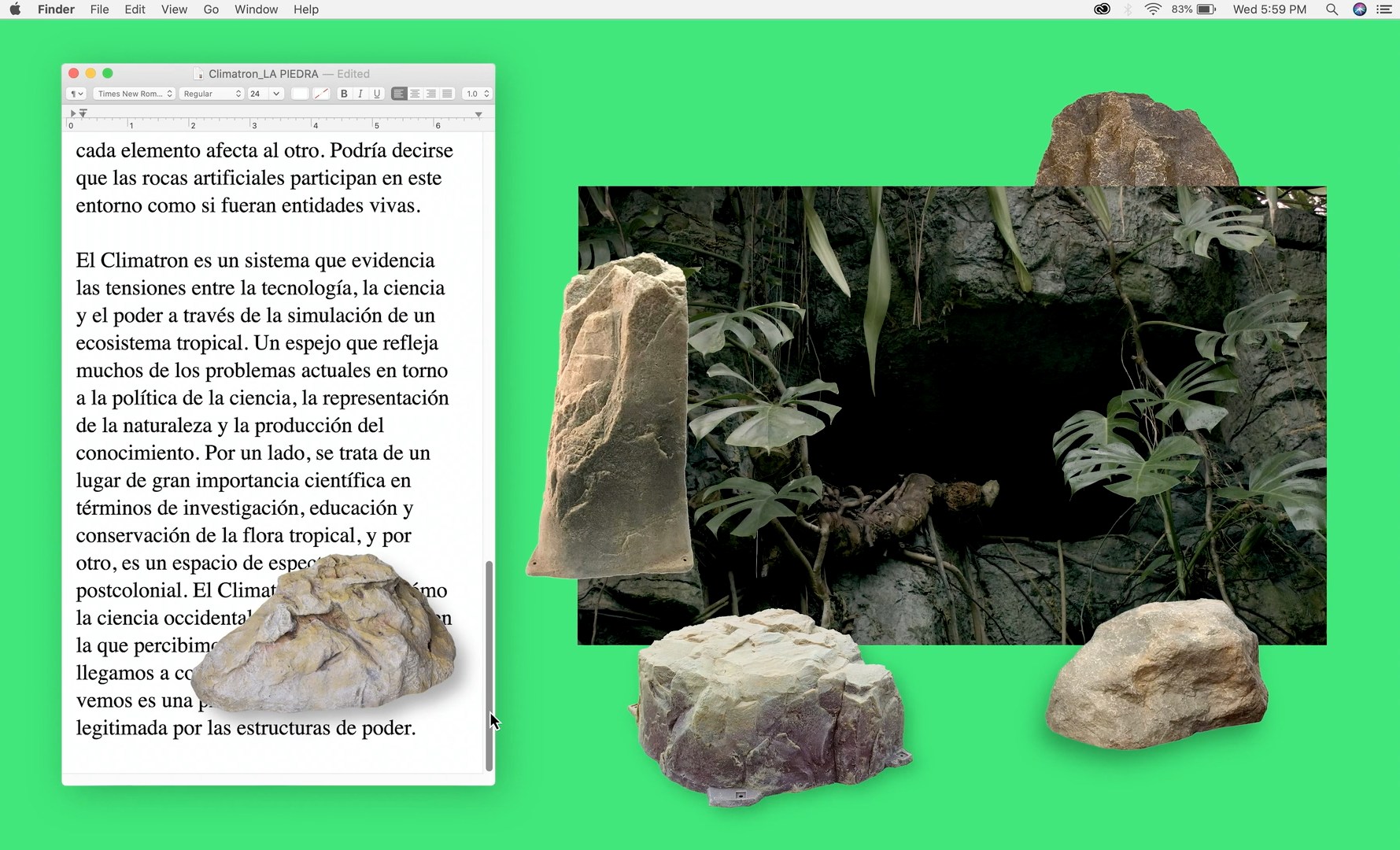Open the Edit menu
The width and height of the screenshot is (1400, 850).
[135, 9]
